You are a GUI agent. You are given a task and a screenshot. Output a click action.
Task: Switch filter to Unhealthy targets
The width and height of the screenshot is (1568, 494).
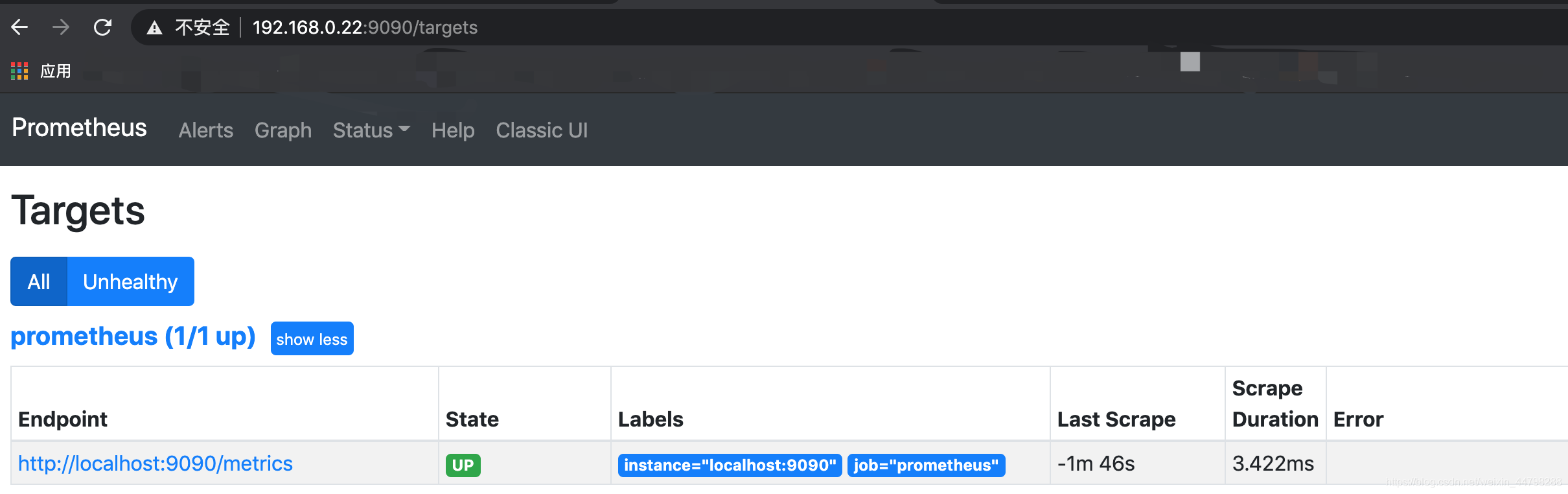130,281
